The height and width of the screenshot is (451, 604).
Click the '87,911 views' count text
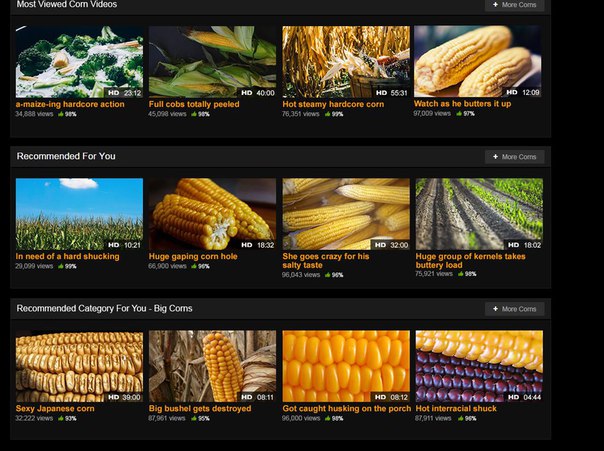coord(433,418)
